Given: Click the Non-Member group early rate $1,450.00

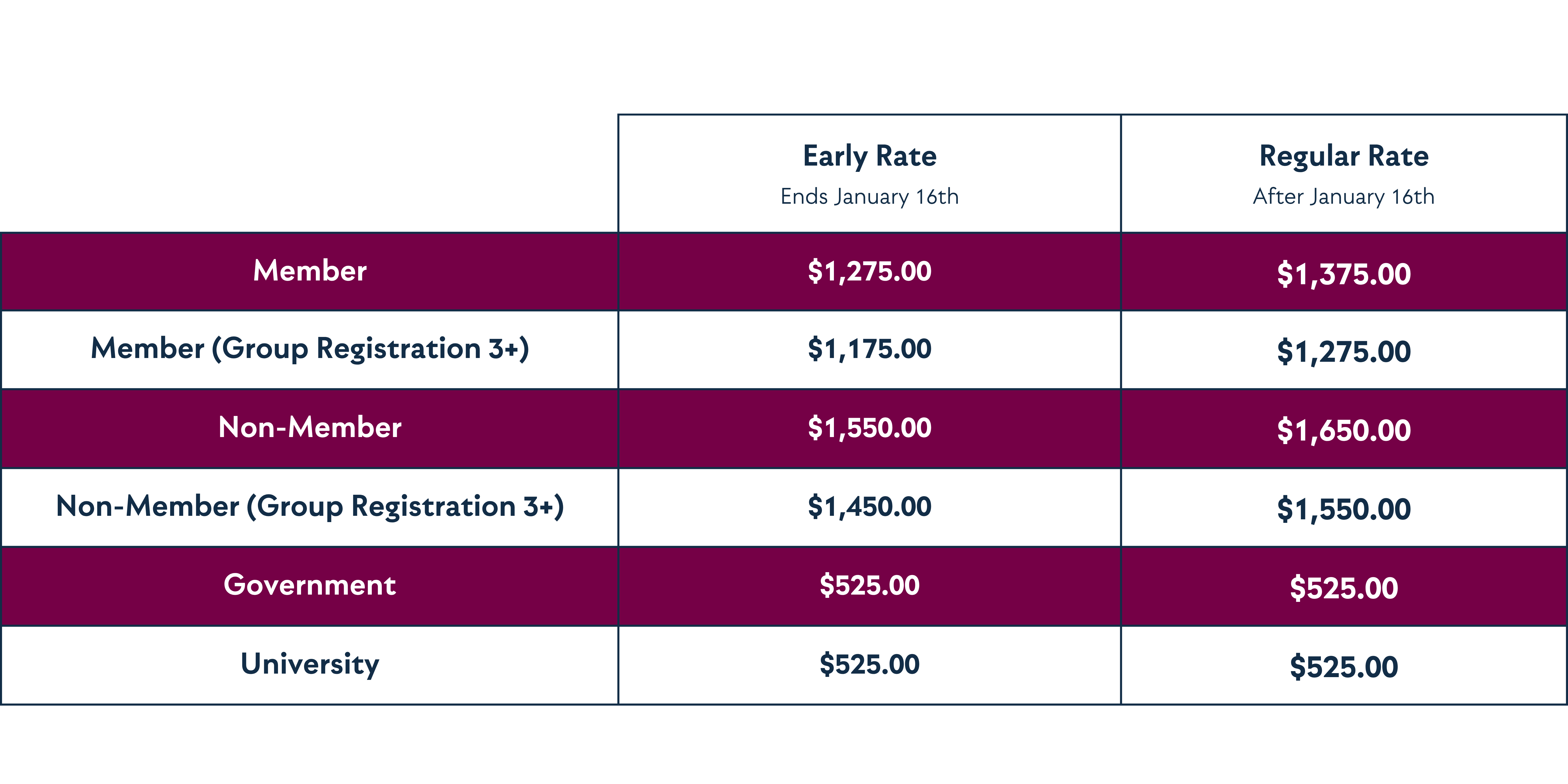Looking at the screenshot, I should tap(869, 507).
